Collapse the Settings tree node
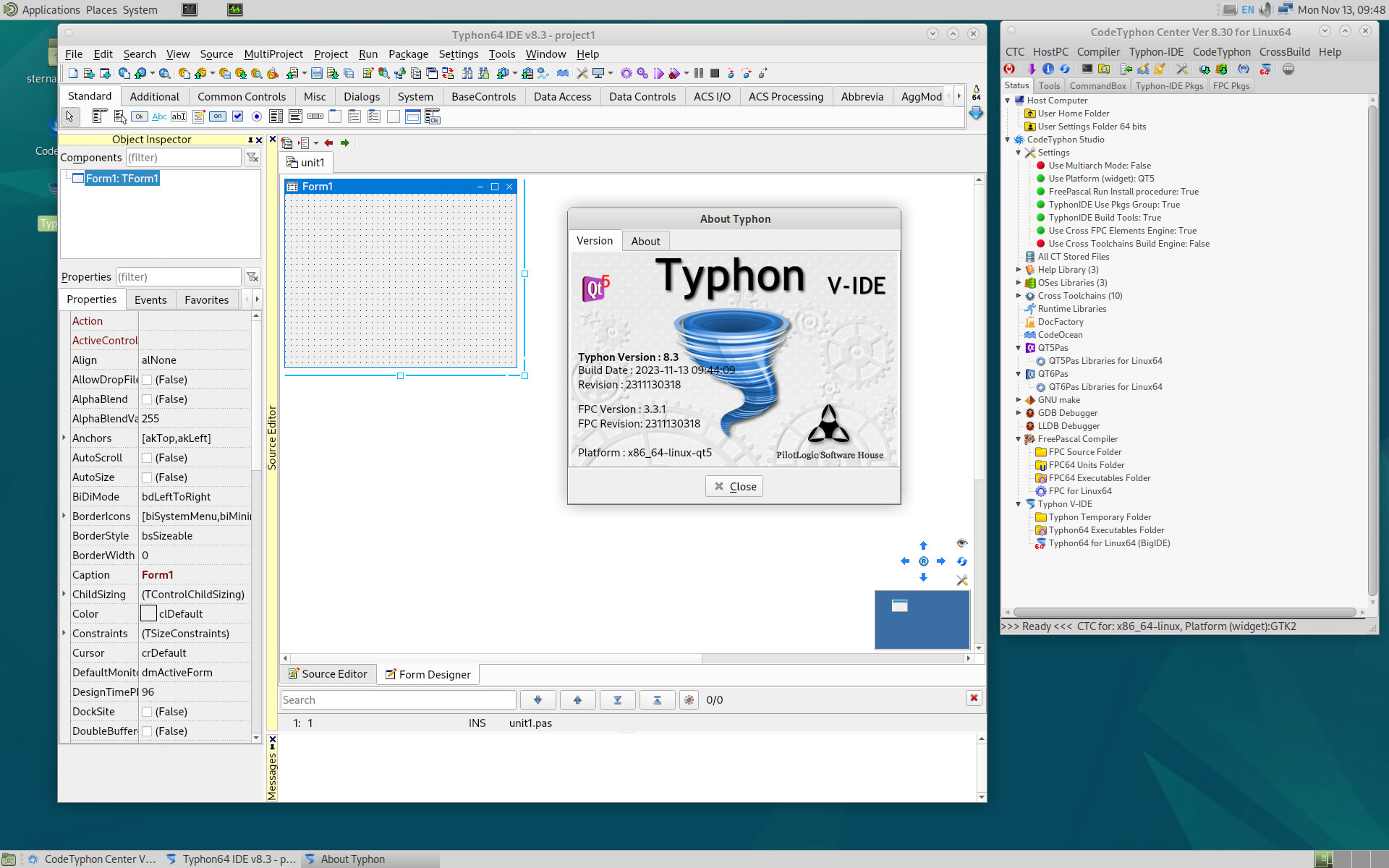The width and height of the screenshot is (1389, 868). 1019,153
